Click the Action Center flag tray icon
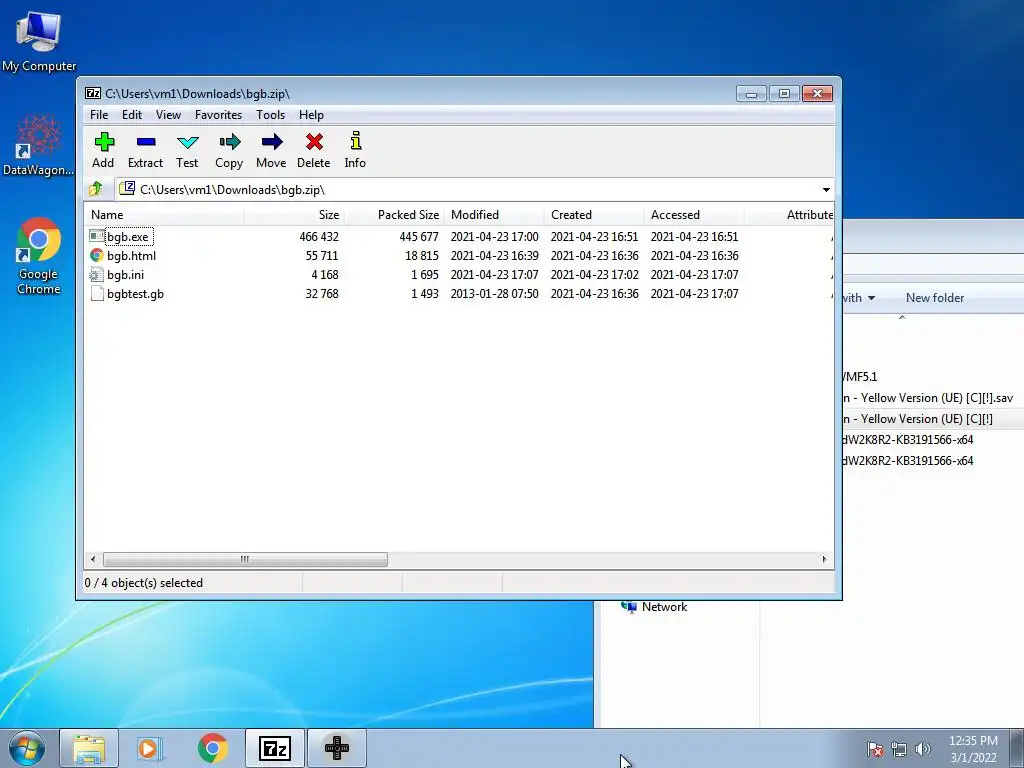1024x768 pixels. point(875,749)
